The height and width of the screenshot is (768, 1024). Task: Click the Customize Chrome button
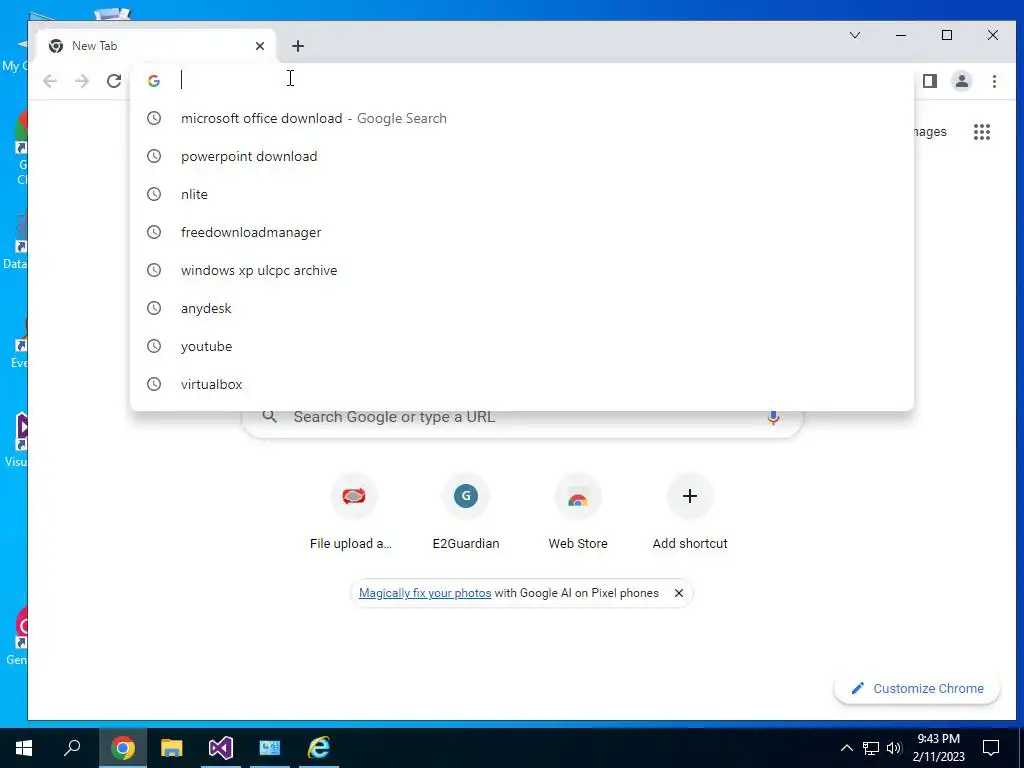click(917, 688)
